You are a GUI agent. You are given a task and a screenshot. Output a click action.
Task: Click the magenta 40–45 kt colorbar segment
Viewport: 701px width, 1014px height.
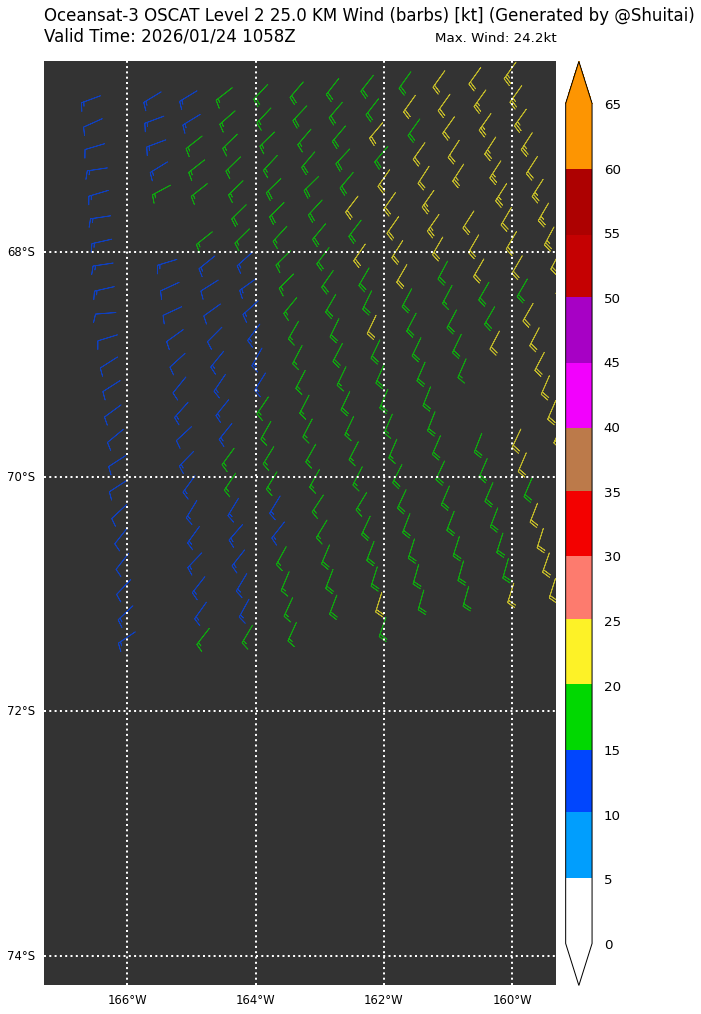[578, 395]
